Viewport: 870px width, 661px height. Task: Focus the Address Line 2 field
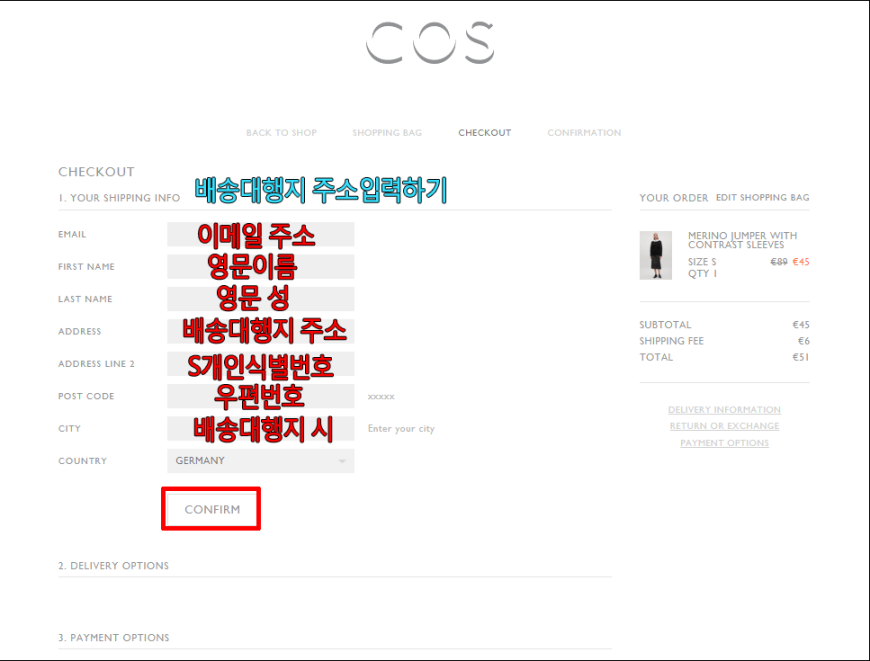coord(261,364)
